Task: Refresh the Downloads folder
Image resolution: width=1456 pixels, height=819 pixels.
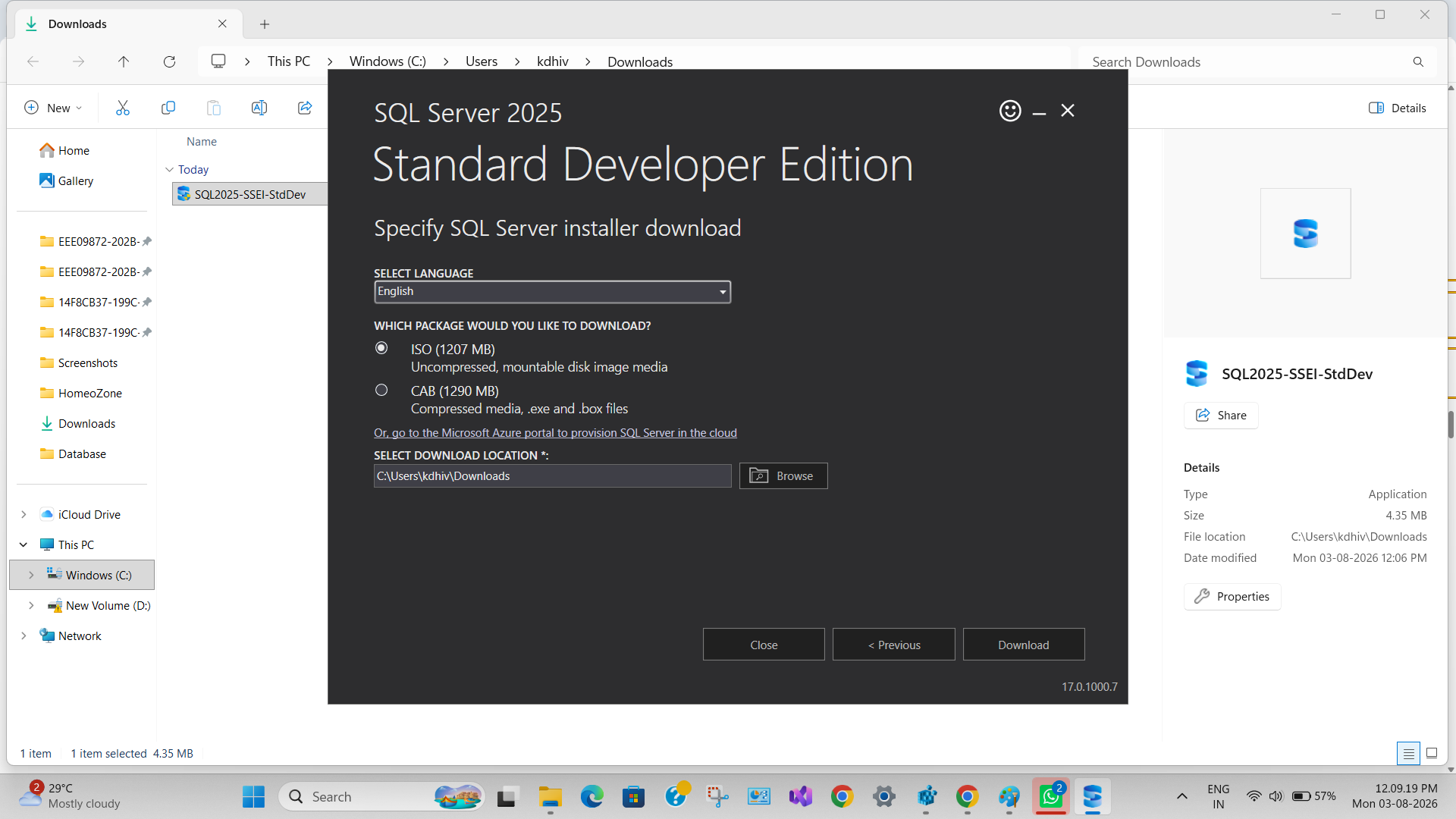Action: click(169, 61)
